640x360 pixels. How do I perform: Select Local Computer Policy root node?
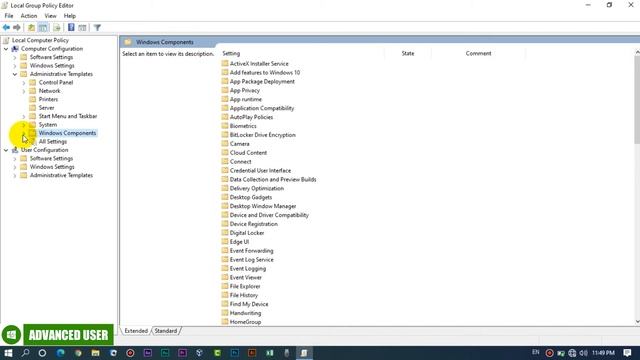pyautogui.click(x=40, y=40)
